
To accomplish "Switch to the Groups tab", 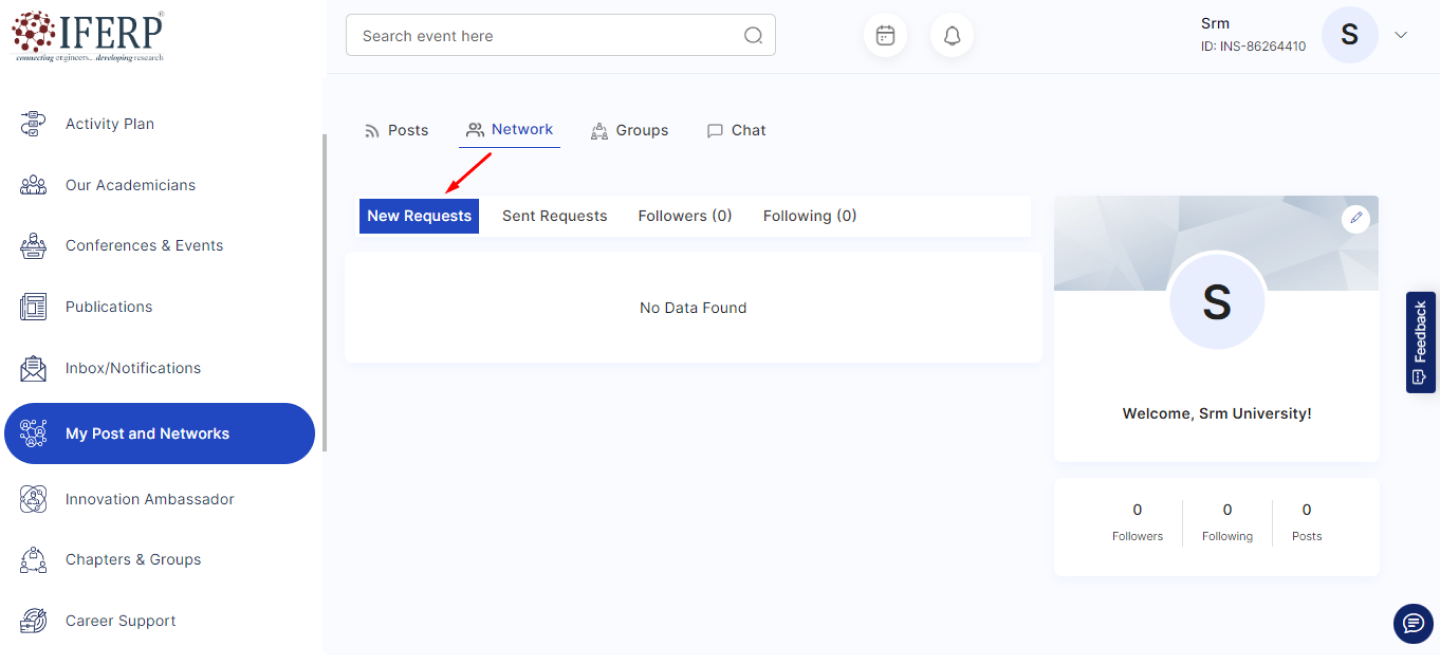I will pos(629,130).
